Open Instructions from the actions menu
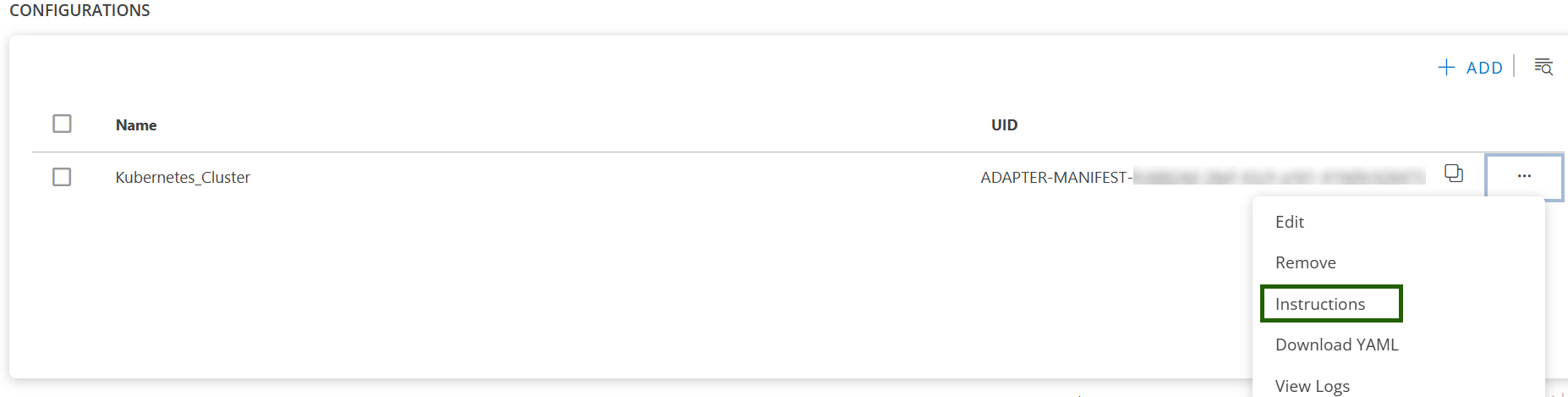This screenshot has height=397, width=1568. point(1319,304)
